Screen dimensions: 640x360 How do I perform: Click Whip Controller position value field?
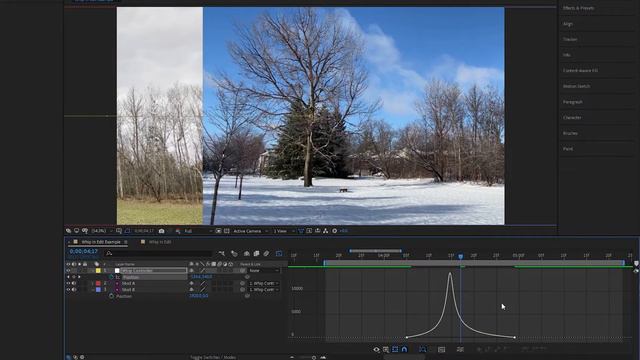[x=201, y=277]
